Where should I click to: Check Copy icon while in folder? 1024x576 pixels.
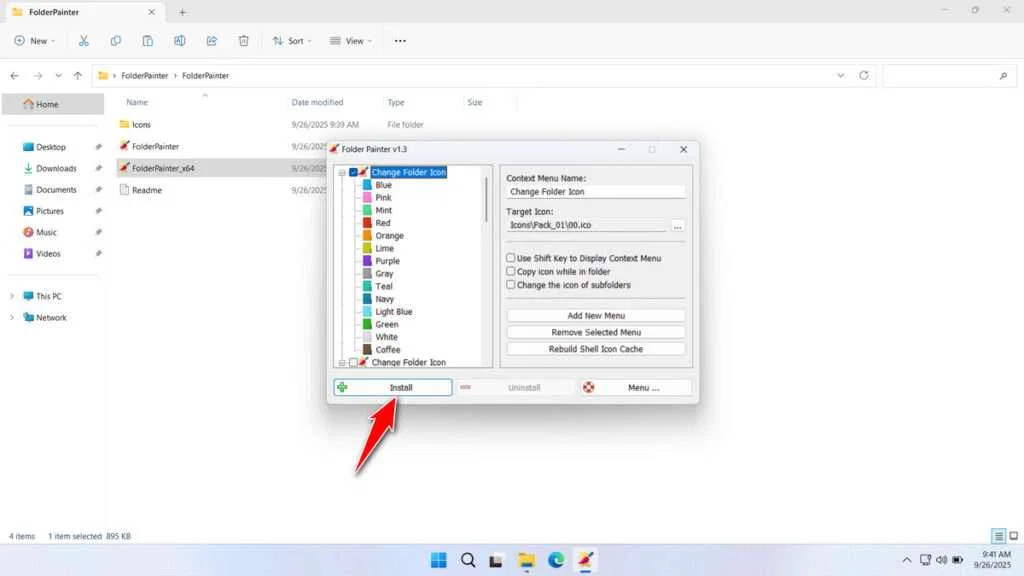(x=511, y=271)
